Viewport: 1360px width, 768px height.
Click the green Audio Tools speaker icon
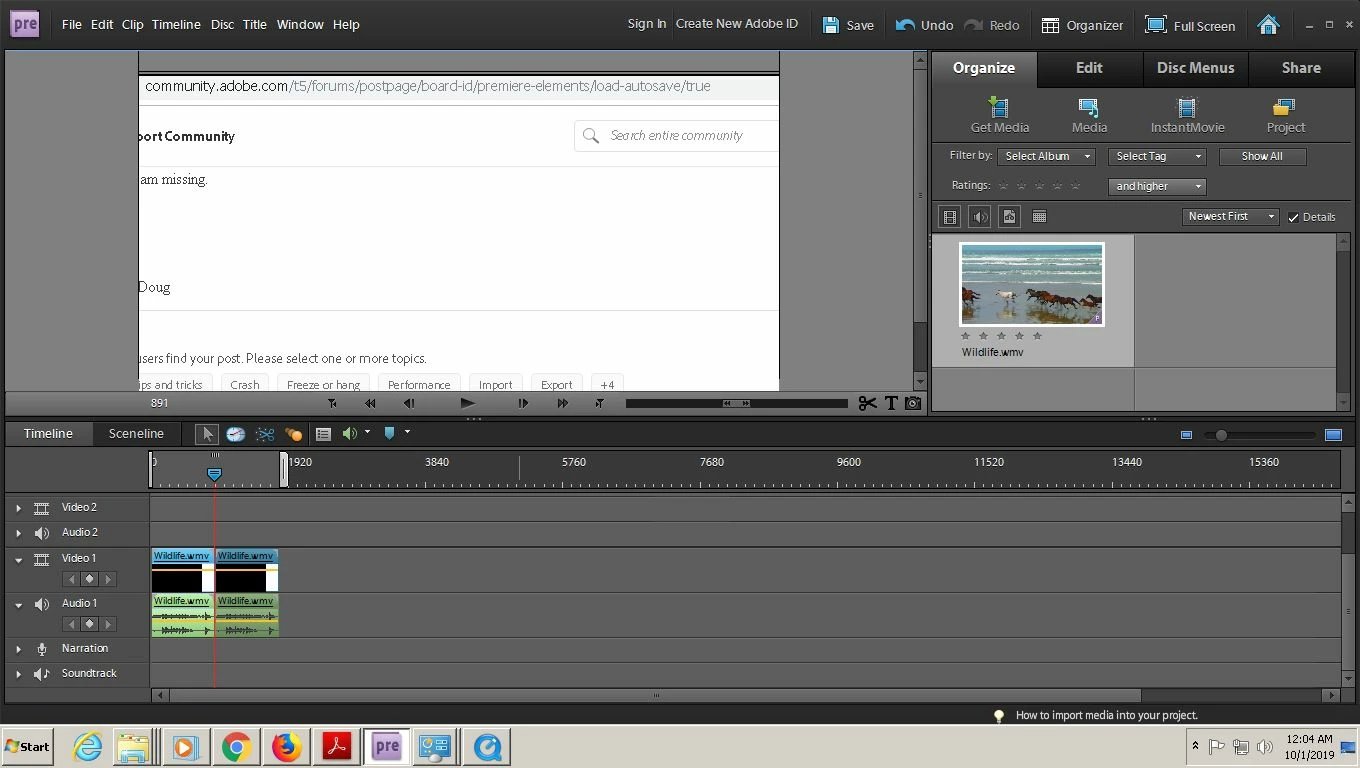click(x=349, y=433)
